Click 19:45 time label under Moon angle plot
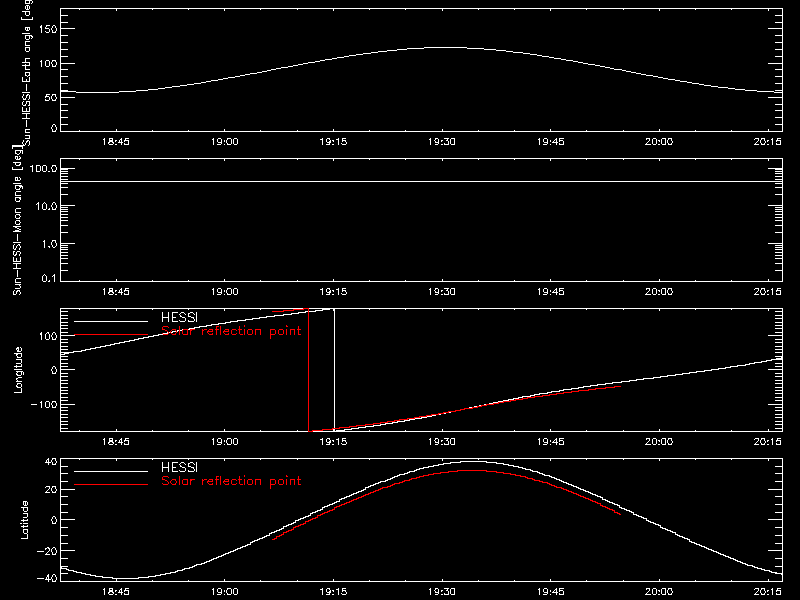 [551, 292]
